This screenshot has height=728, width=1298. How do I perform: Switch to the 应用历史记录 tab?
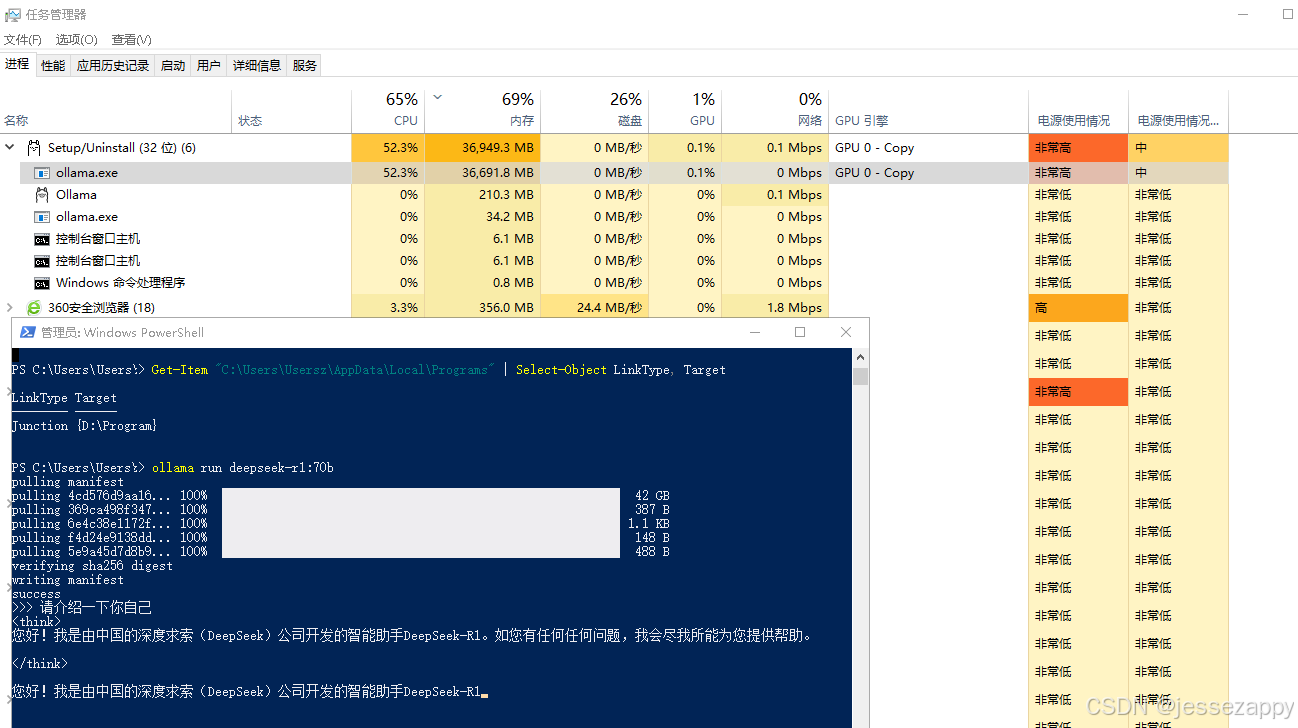click(x=113, y=65)
